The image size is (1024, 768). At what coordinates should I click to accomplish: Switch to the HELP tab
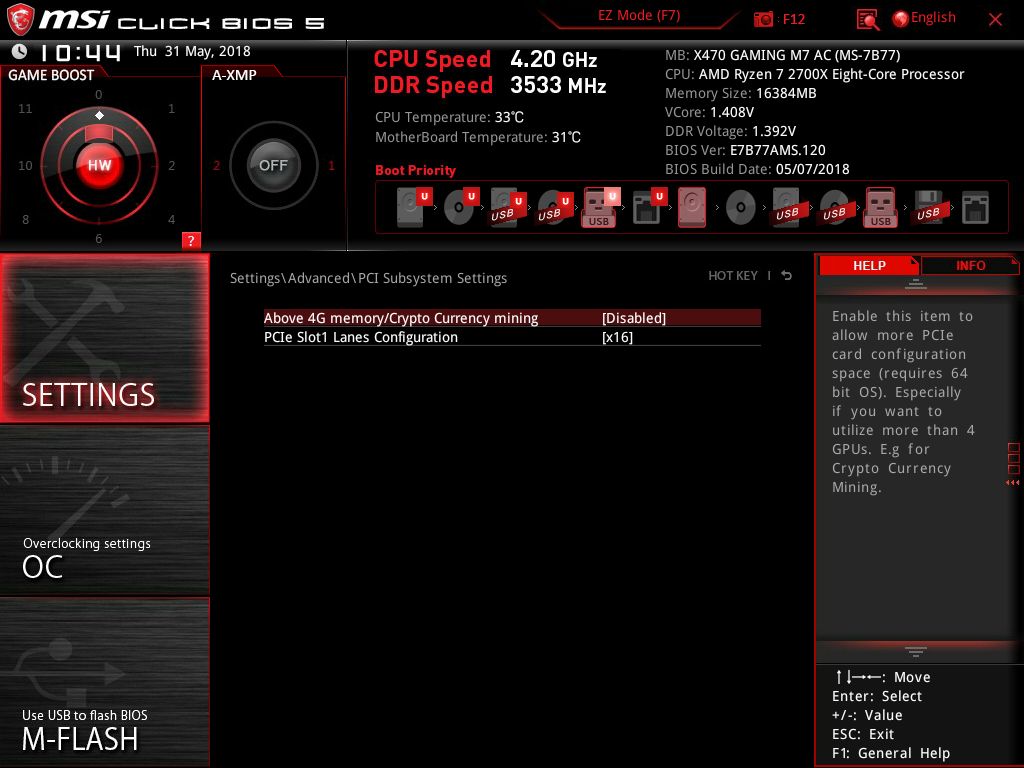869,265
